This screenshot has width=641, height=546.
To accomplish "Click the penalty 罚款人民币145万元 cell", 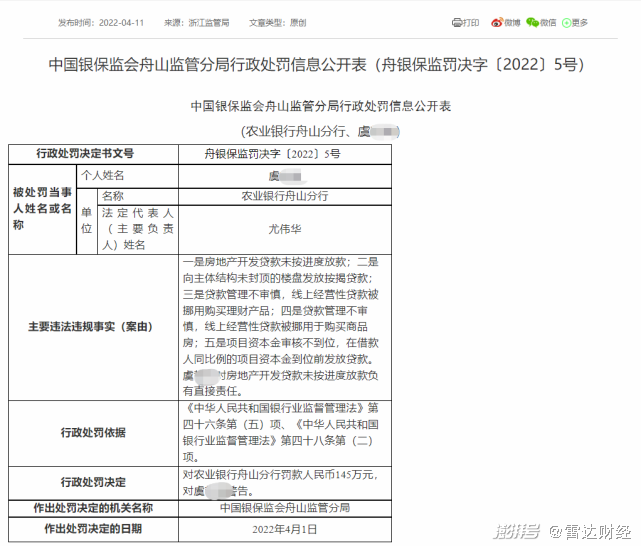I will tap(285, 483).
